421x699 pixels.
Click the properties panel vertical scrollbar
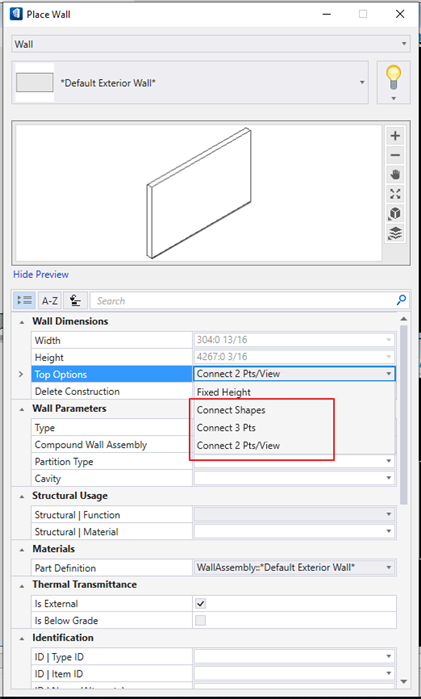coord(404,415)
